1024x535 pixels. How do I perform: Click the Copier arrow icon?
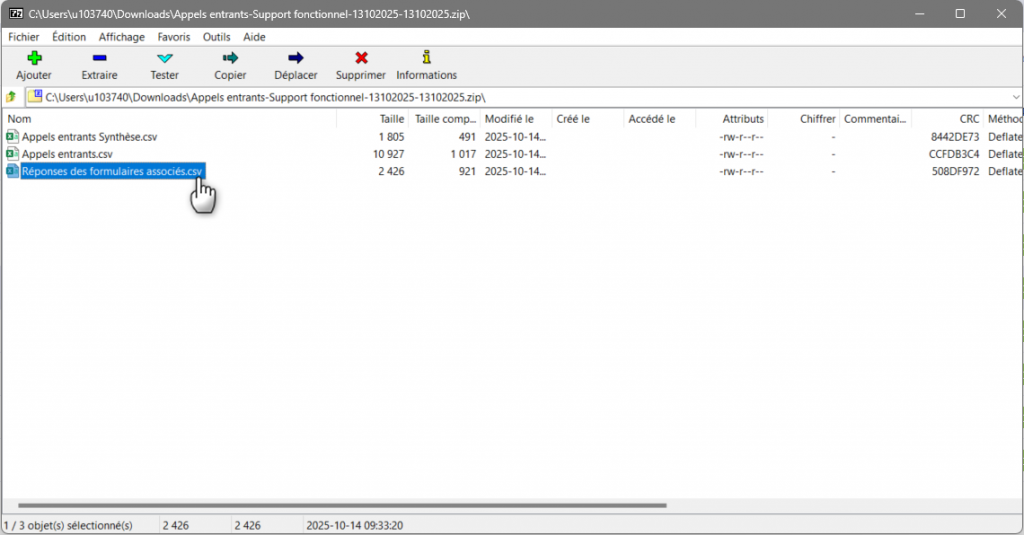[x=230, y=59]
